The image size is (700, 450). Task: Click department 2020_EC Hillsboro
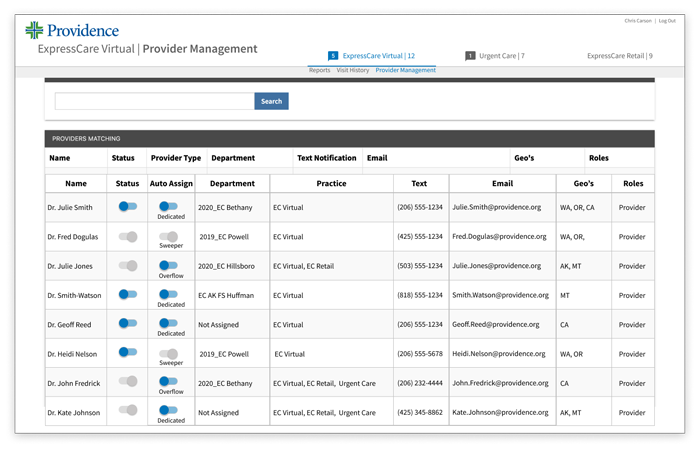226,266
